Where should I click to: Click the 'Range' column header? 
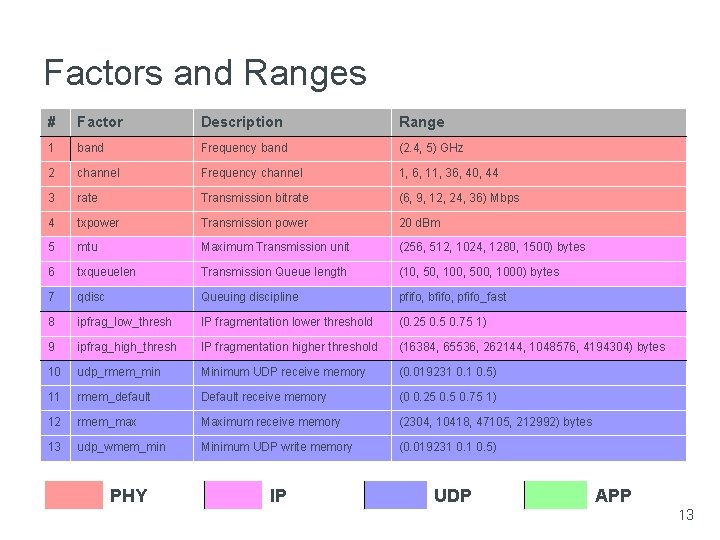pos(421,122)
